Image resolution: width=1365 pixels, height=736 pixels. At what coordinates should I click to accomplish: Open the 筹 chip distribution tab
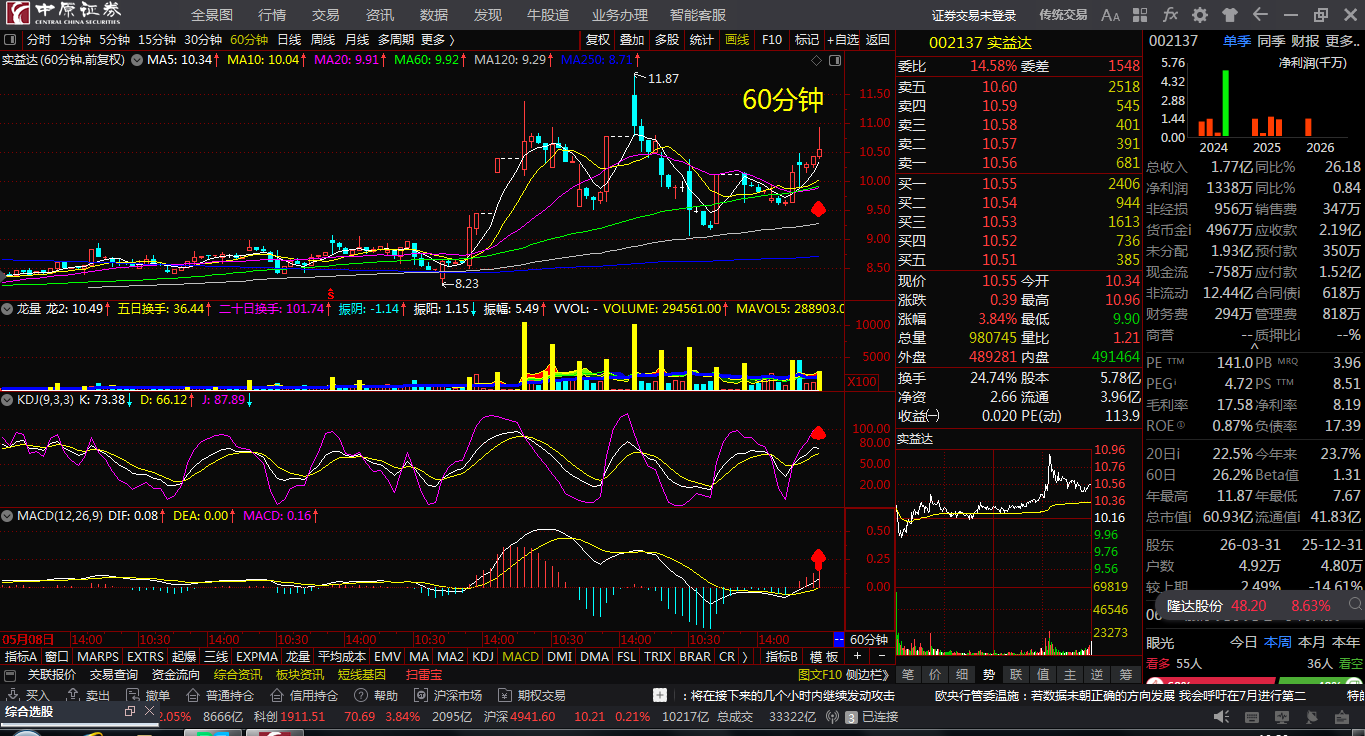point(1125,675)
